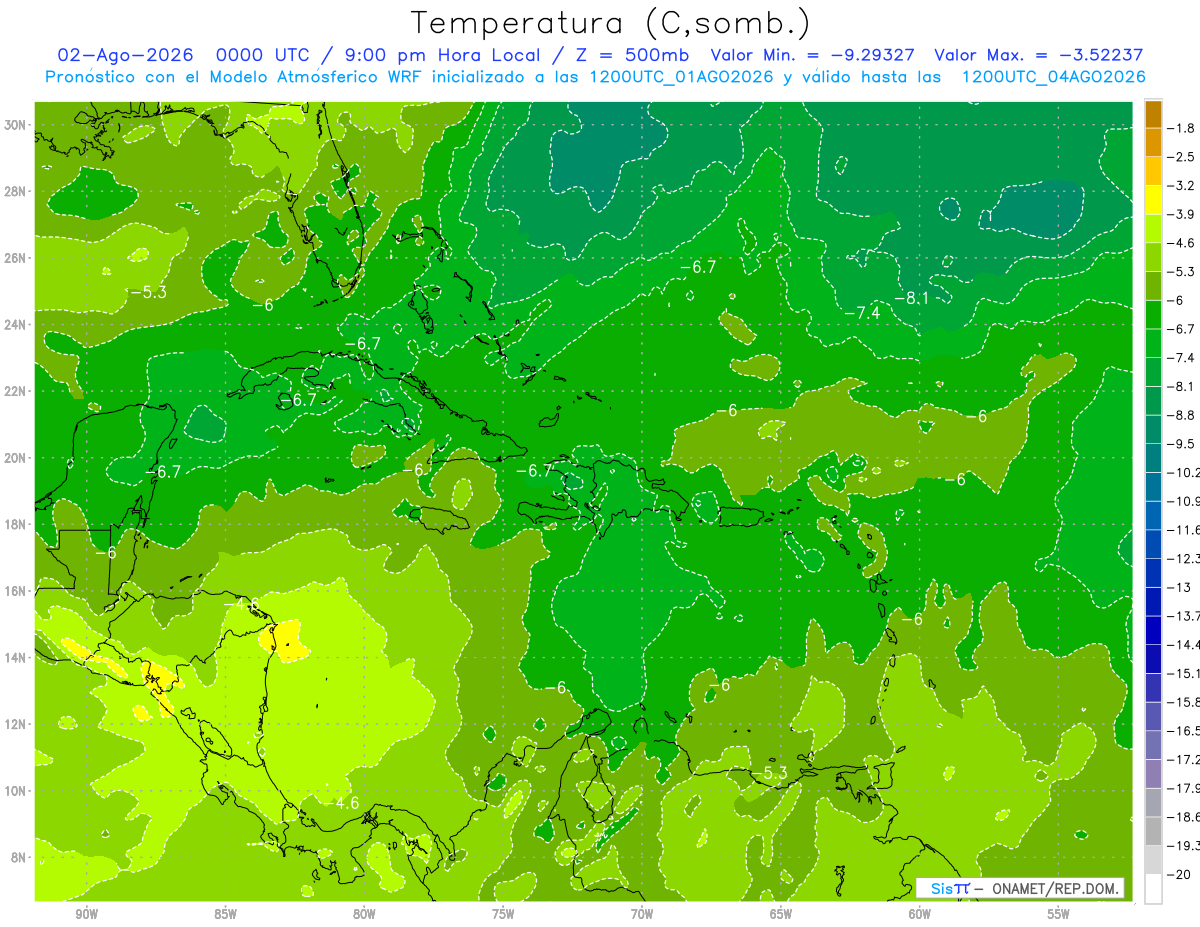Click the '26N' latitude axis label

tap(15, 258)
